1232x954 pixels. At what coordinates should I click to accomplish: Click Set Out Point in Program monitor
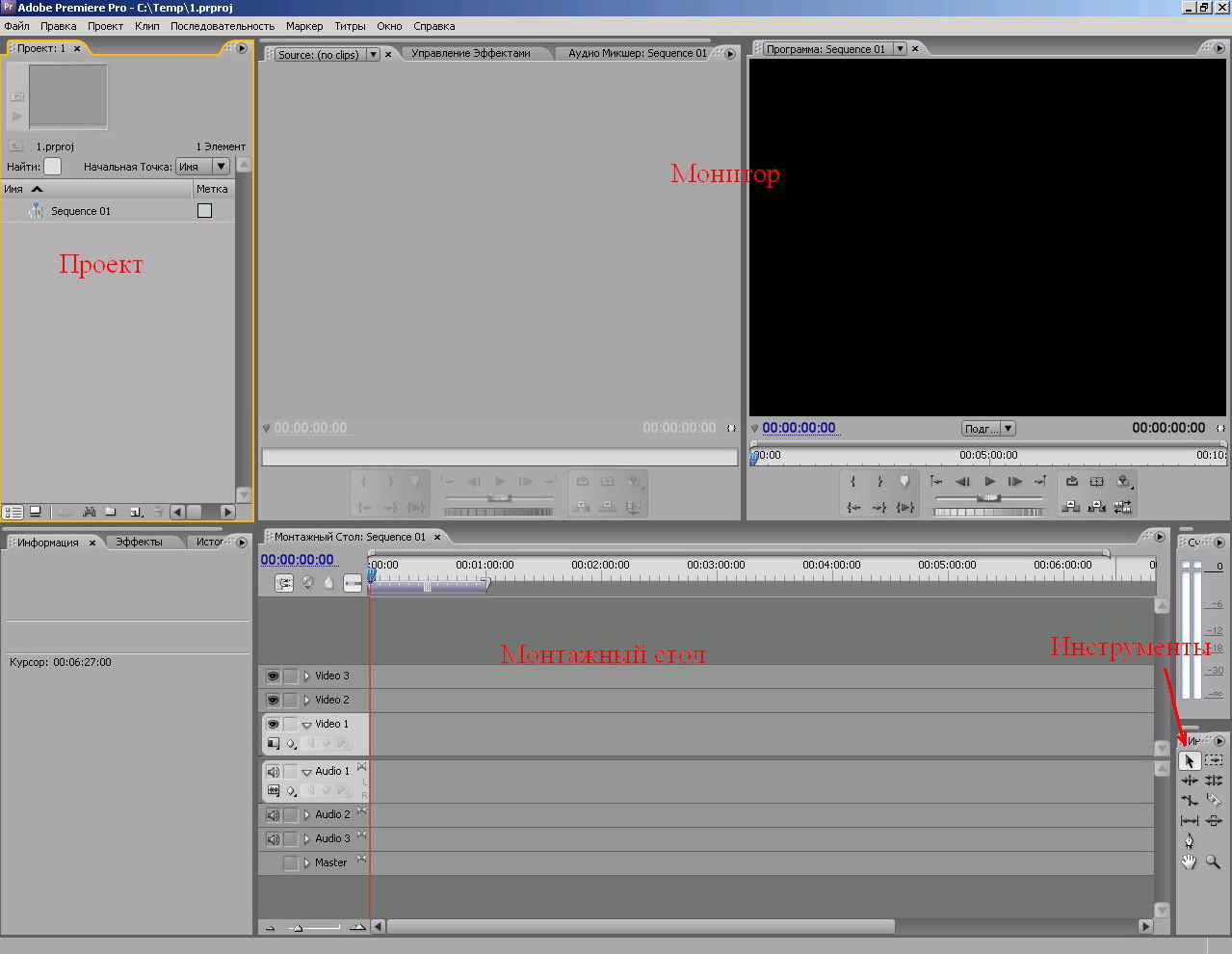tap(880, 481)
